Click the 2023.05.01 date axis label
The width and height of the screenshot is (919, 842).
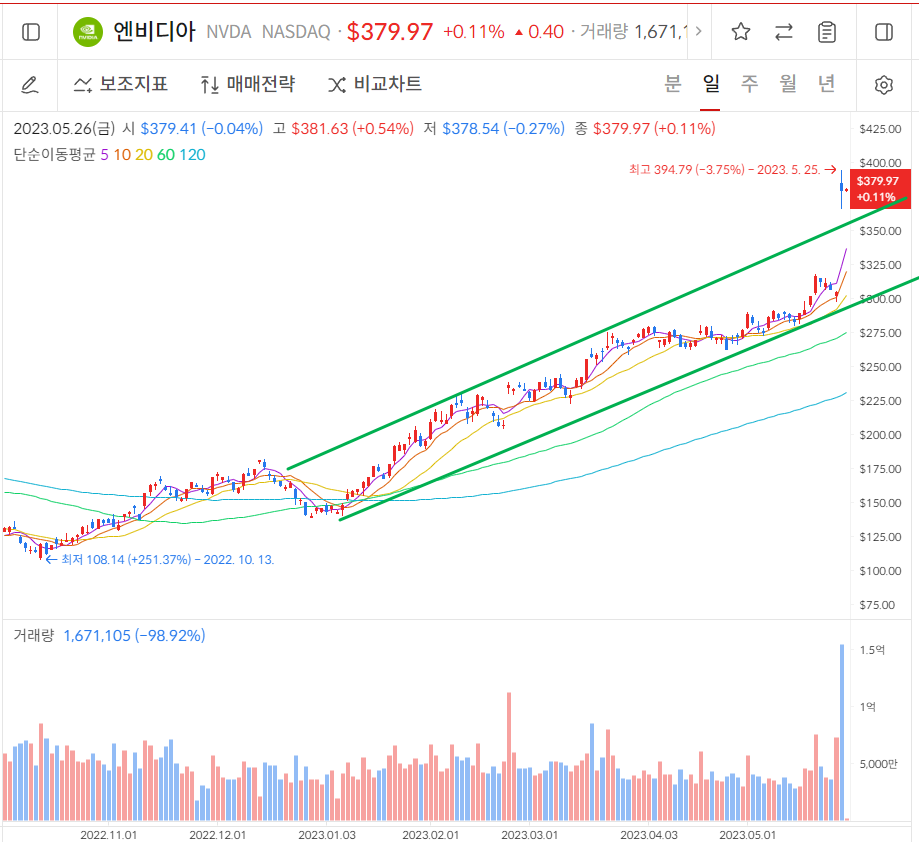pos(747,834)
